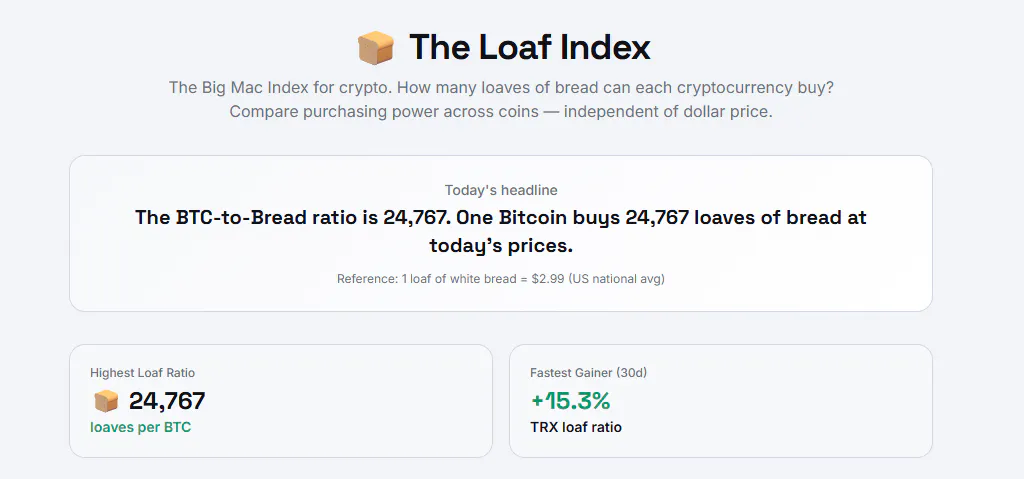
Task: Click the white bread $2.99 reference note
Action: (x=501, y=279)
